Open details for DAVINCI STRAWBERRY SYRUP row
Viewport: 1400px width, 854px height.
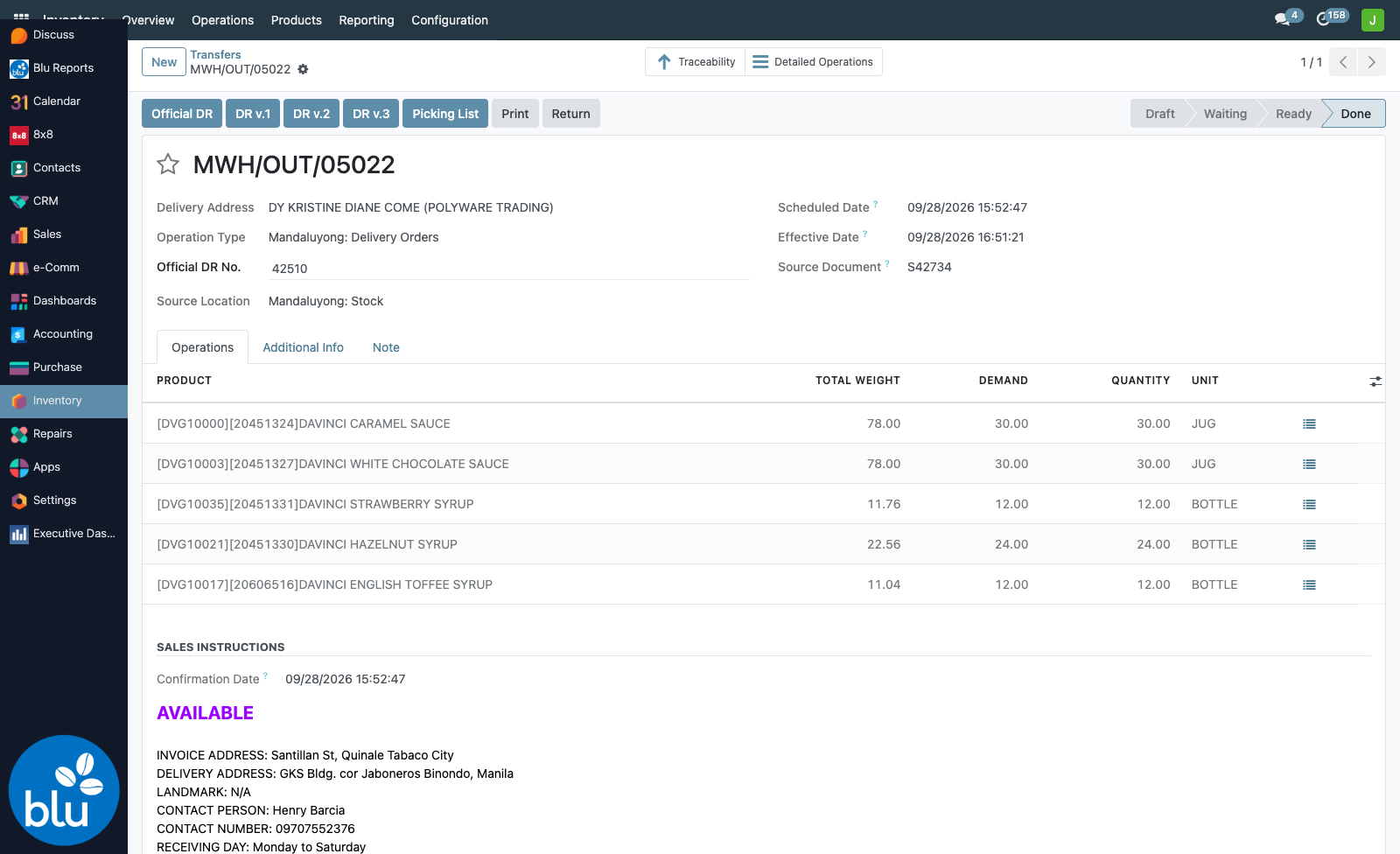(1309, 504)
